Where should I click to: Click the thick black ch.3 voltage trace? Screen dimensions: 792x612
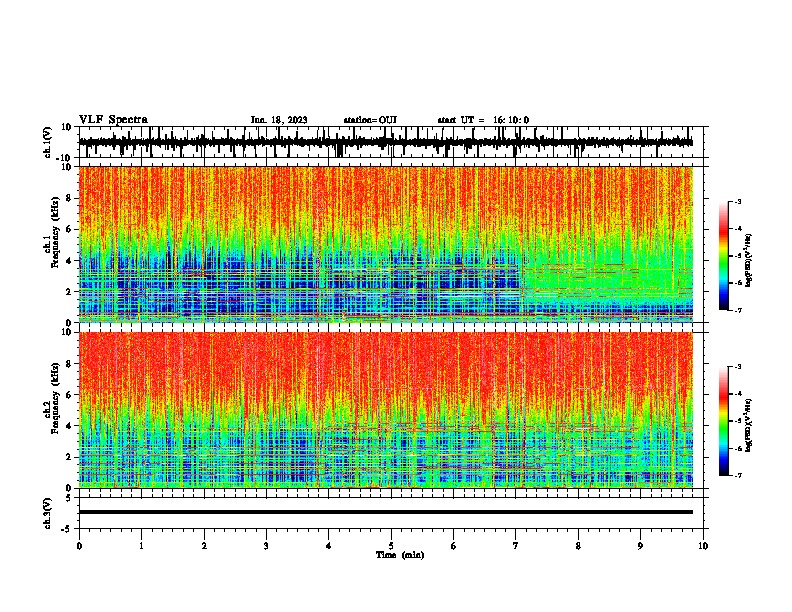tap(385, 512)
